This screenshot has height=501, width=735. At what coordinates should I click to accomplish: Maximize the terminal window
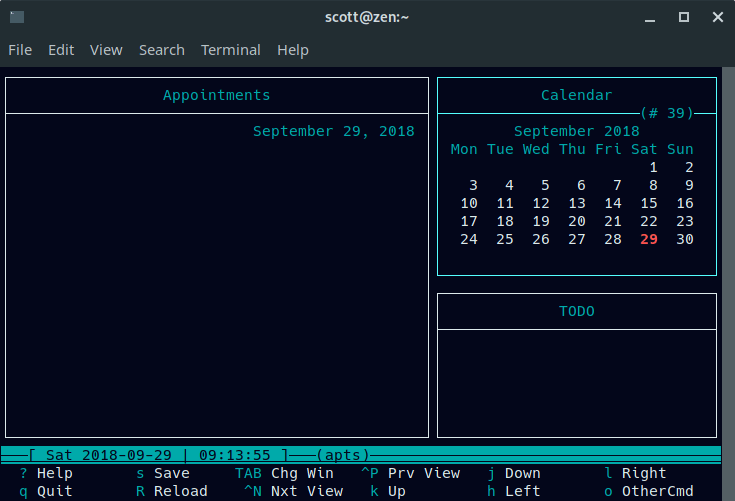point(684,17)
